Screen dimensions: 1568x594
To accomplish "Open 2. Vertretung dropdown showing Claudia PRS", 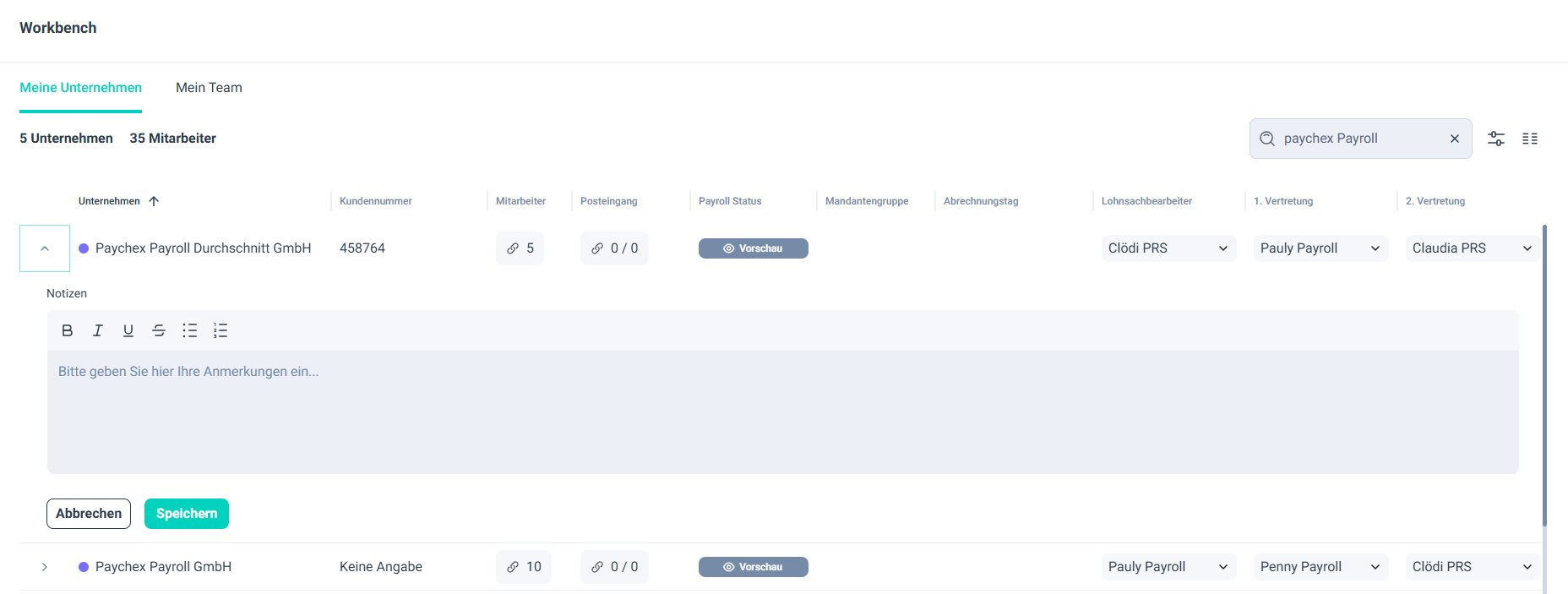I will tap(1471, 248).
